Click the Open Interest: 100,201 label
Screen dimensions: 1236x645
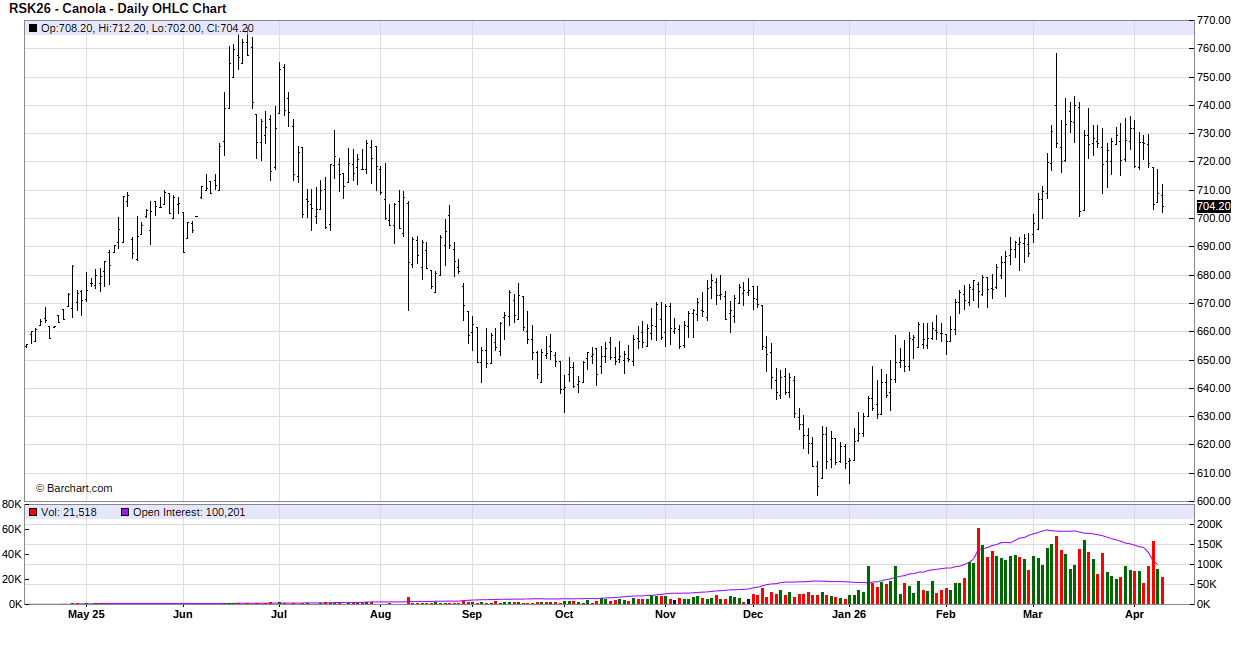(189, 512)
